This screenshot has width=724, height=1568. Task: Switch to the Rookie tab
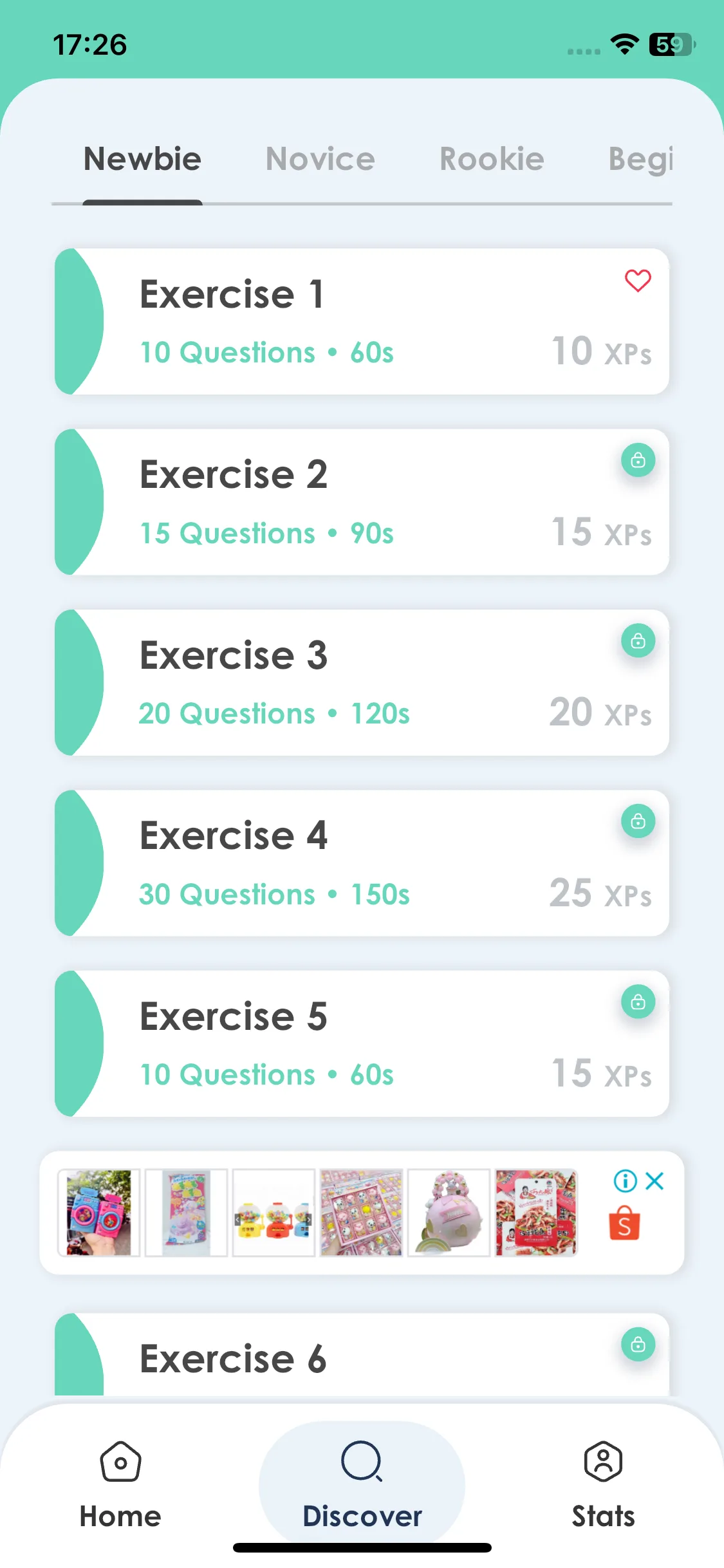pyautogui.click(x=492, y=159)
